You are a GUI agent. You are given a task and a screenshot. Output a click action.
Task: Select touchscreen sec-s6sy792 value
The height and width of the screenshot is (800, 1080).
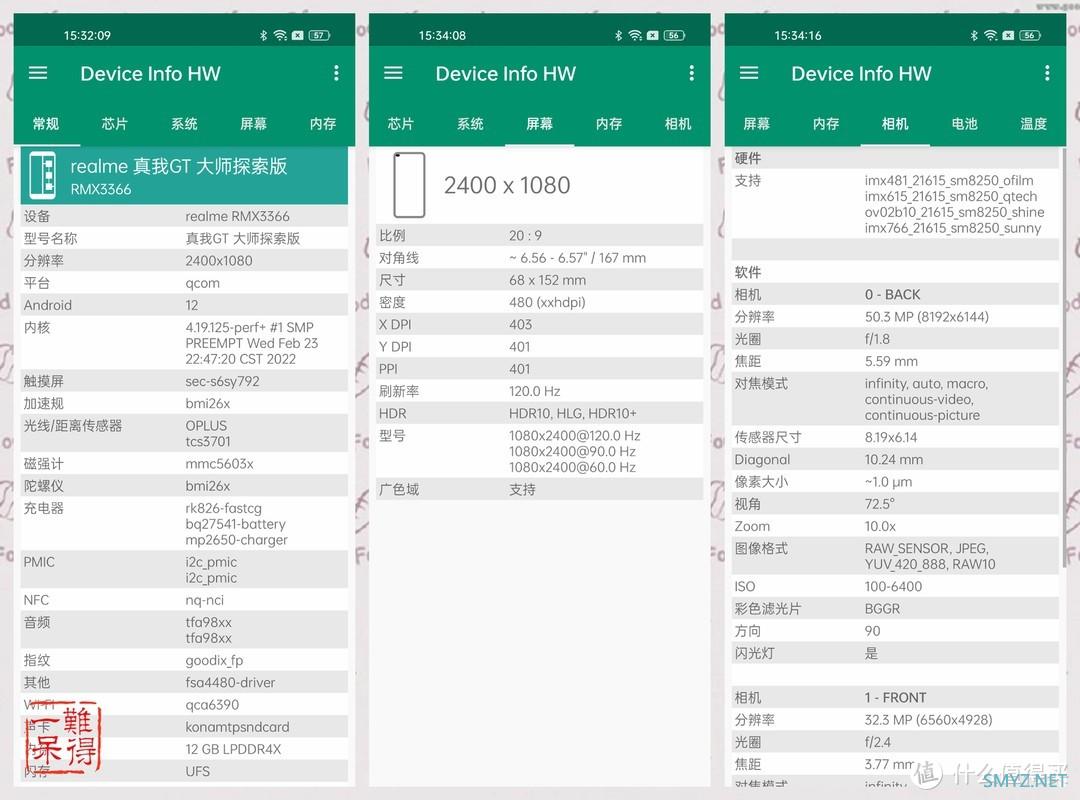pyautogui.click(x=222, y=381)
